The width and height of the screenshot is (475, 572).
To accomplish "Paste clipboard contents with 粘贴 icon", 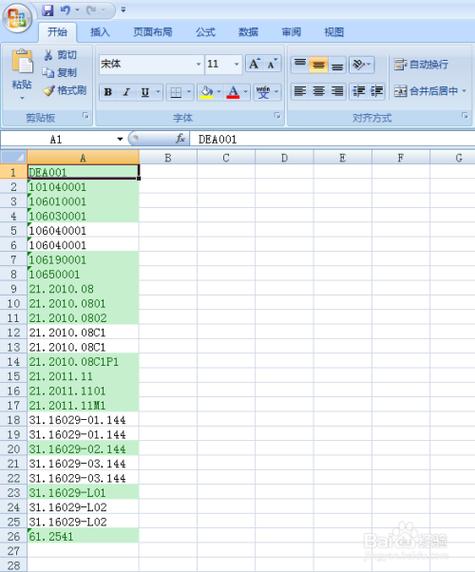I will 22,61.
